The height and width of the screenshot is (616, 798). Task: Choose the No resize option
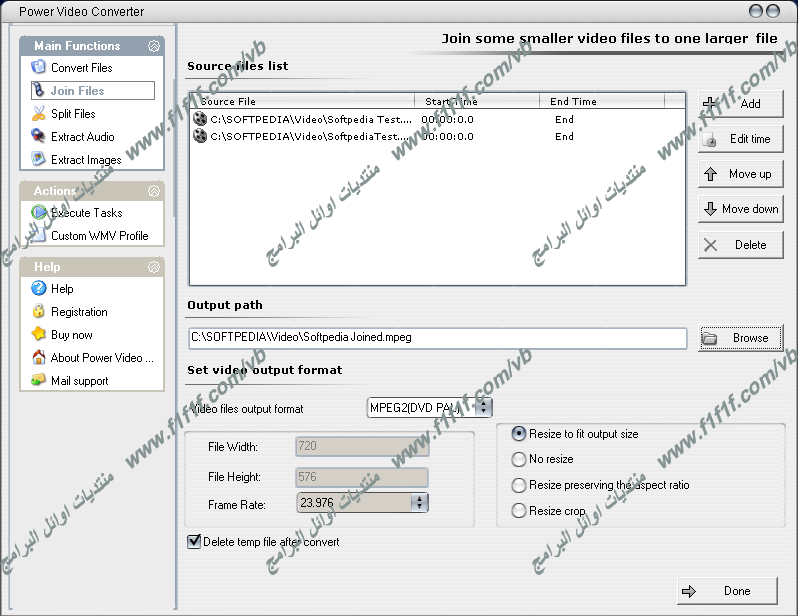(x=519, y=459)
